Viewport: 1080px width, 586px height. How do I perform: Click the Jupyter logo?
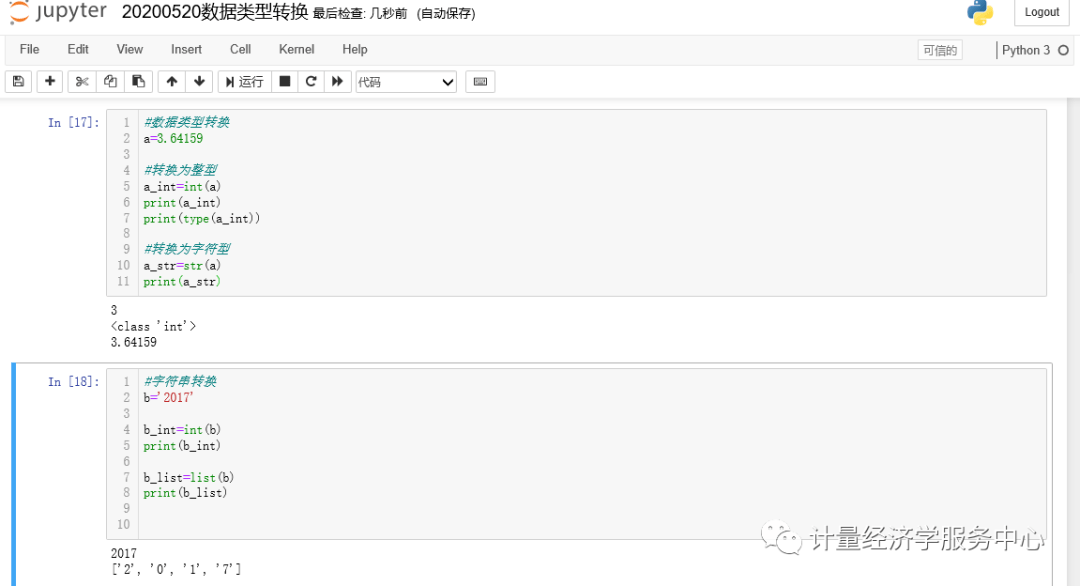pyautogui.click(x=58, y=12)
